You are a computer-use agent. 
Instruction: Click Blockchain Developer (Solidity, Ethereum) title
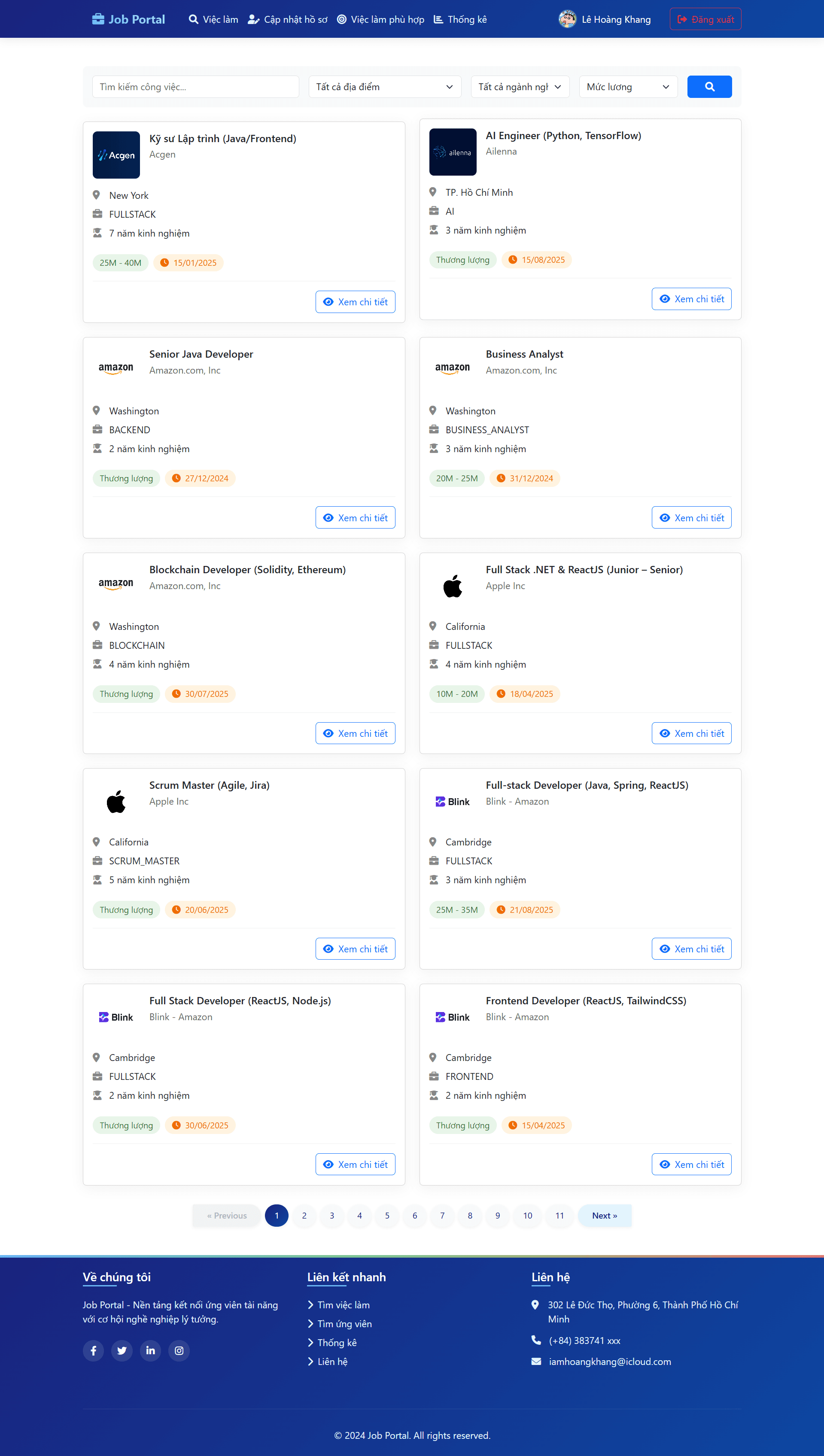247,569
